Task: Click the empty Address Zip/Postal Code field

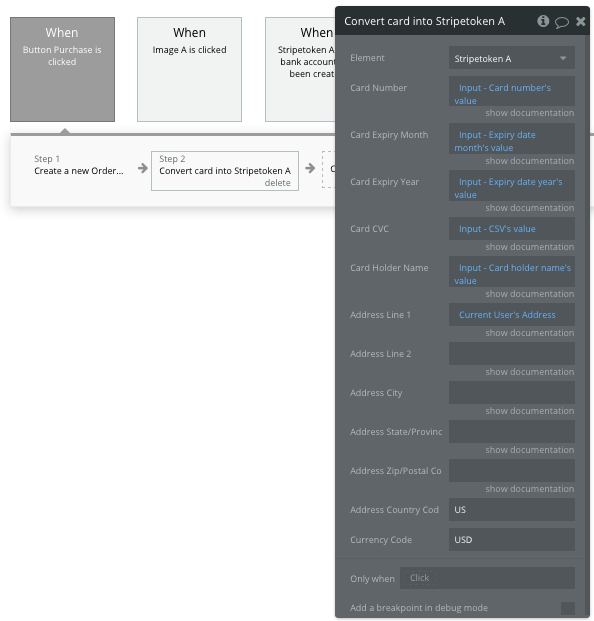Action: pos(512,471)
